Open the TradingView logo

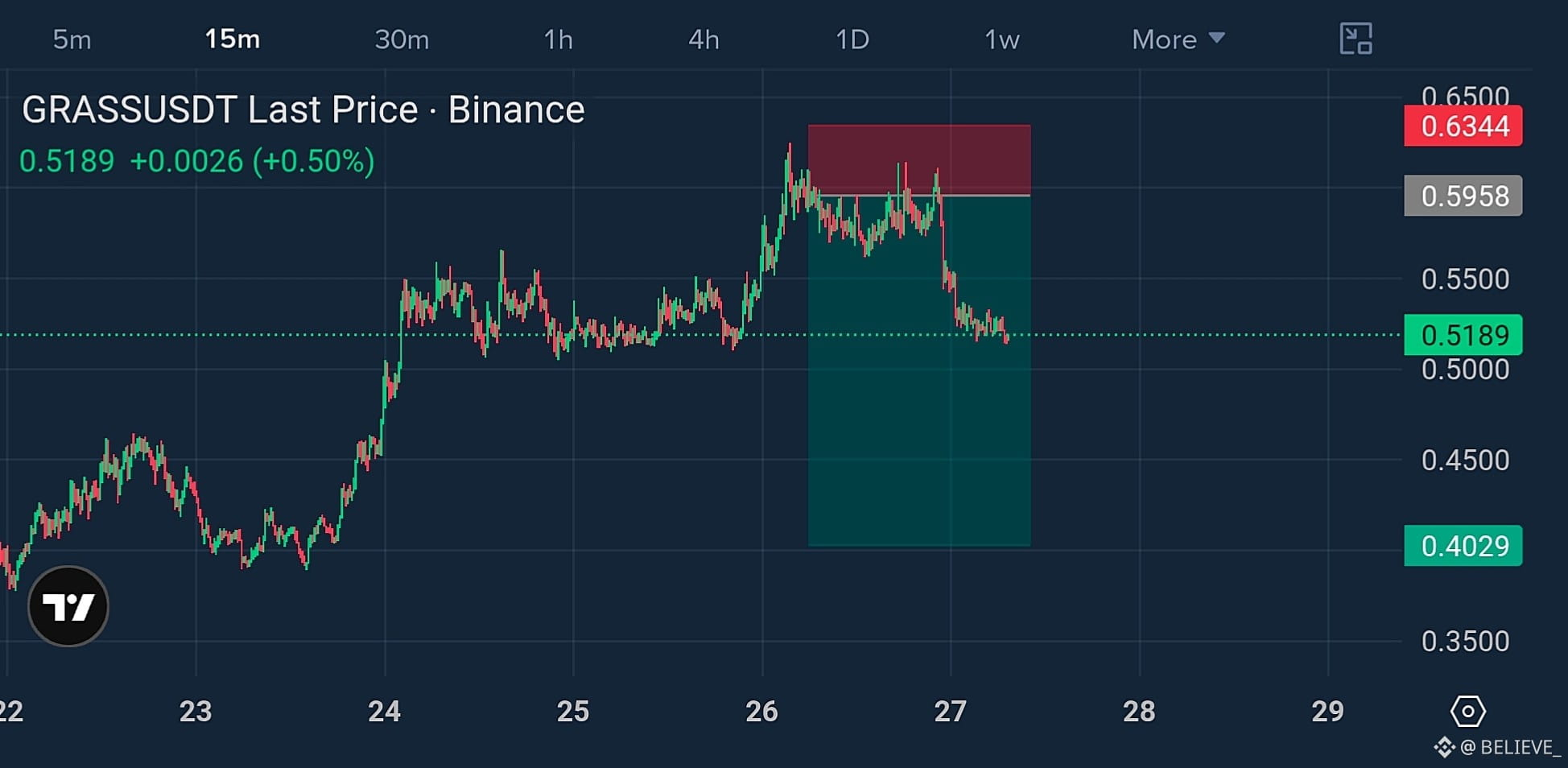pos(68,606)
